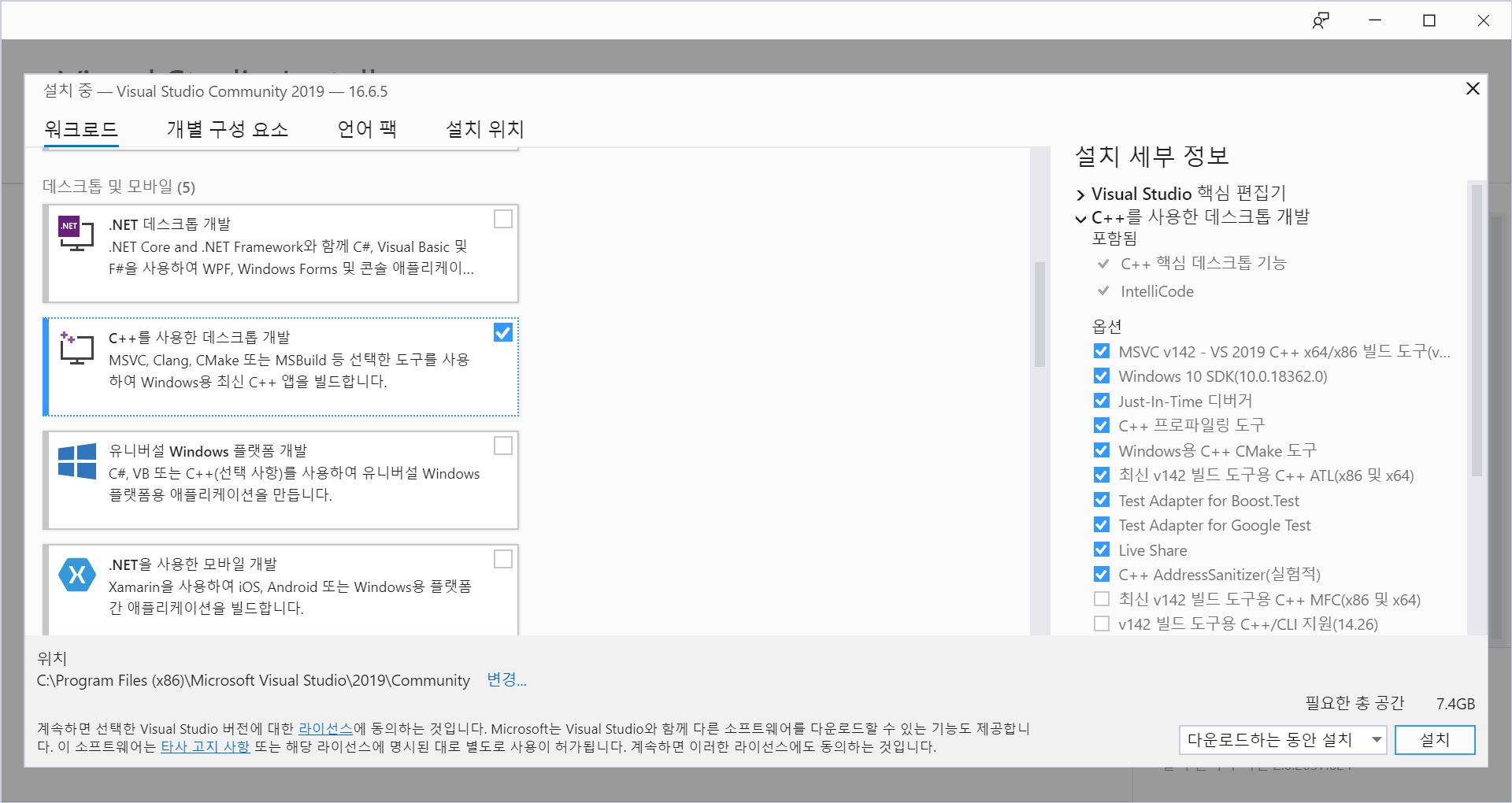Switch to 개별 구성 요소 tab
Screen dimensions: 1512x803
(228, 129)
